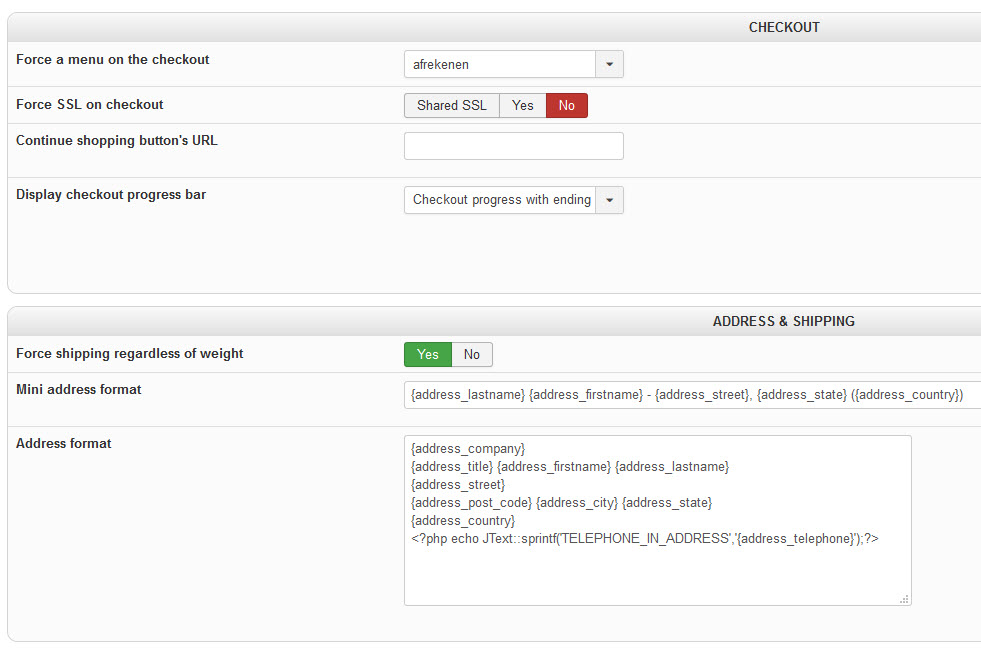
Task: Click the Force SSL on checkout label
Action: coord(89,104)
